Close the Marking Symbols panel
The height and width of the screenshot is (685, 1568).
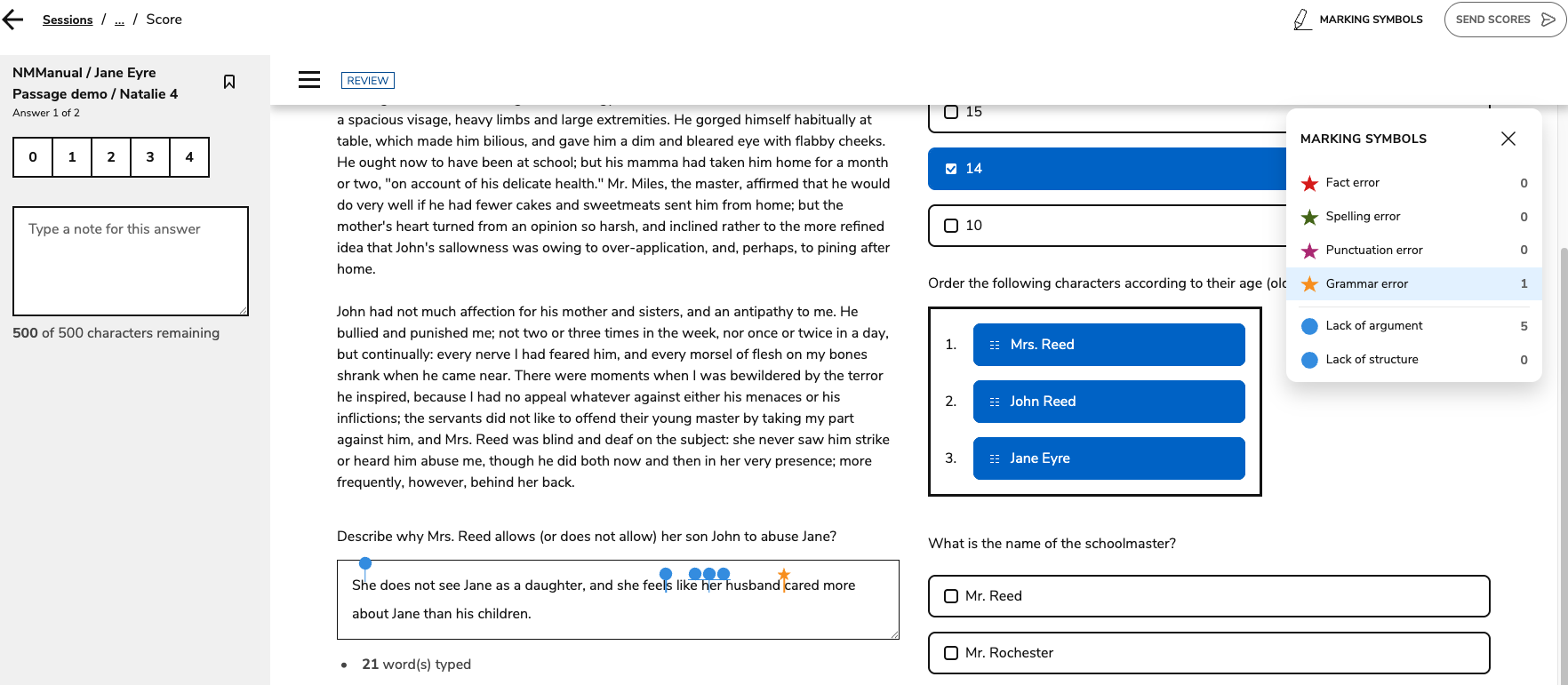point(1508,139)
